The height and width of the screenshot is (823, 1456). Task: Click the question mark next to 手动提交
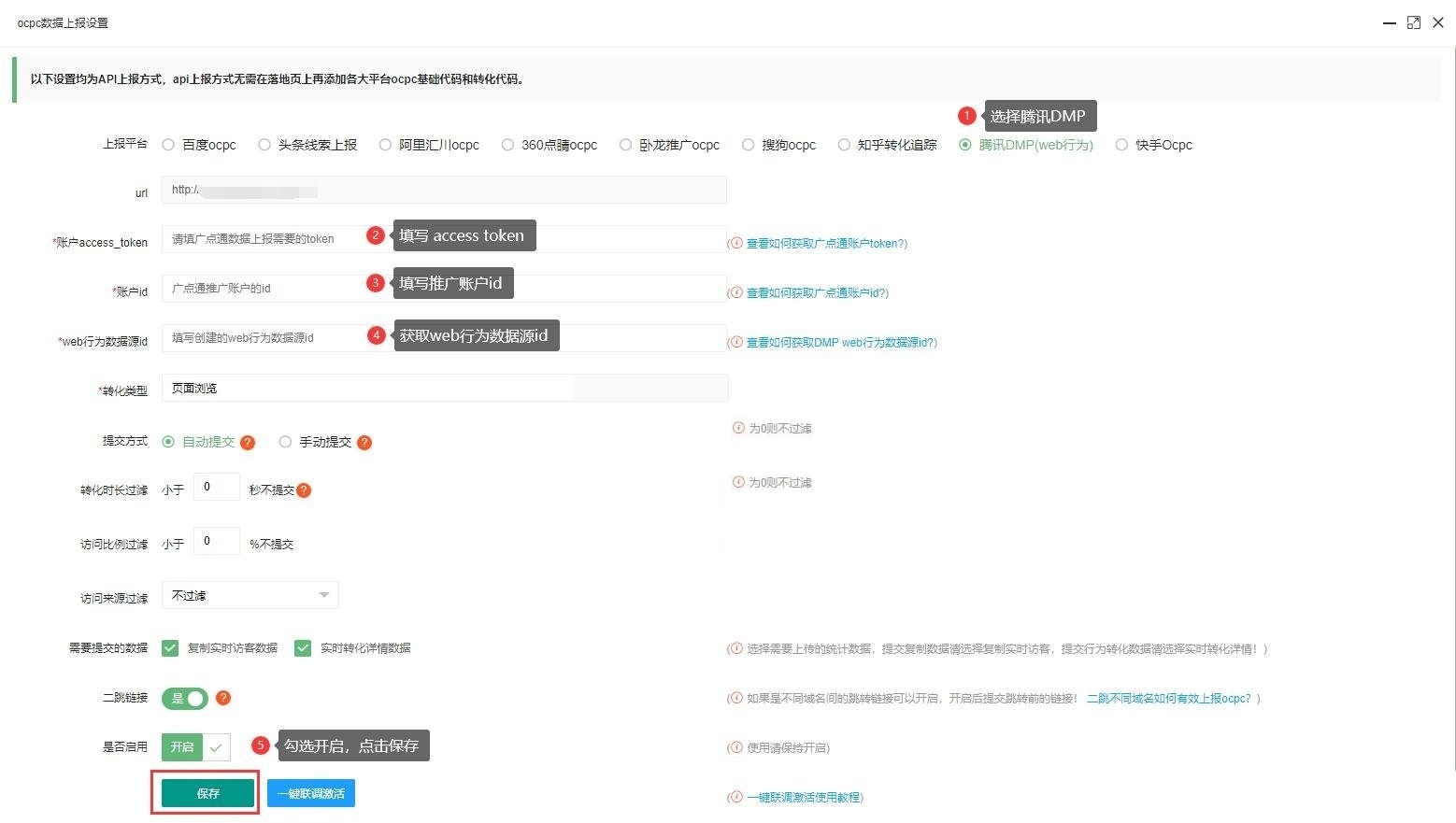pyautogui.click(x=364, y=442)
